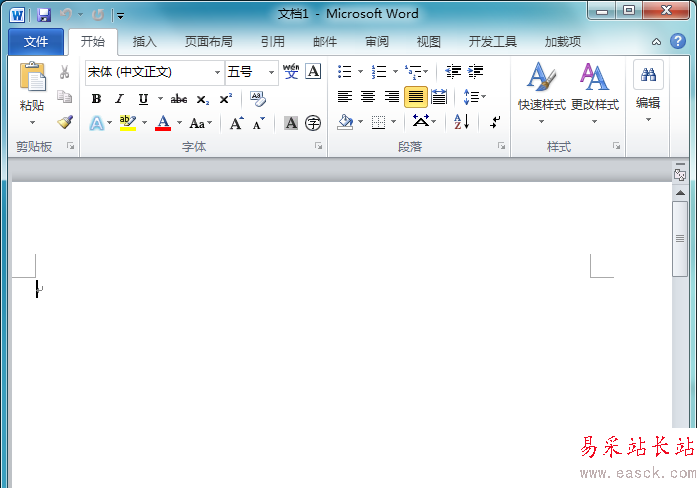Increase paragraph indent

coord(475,71)
